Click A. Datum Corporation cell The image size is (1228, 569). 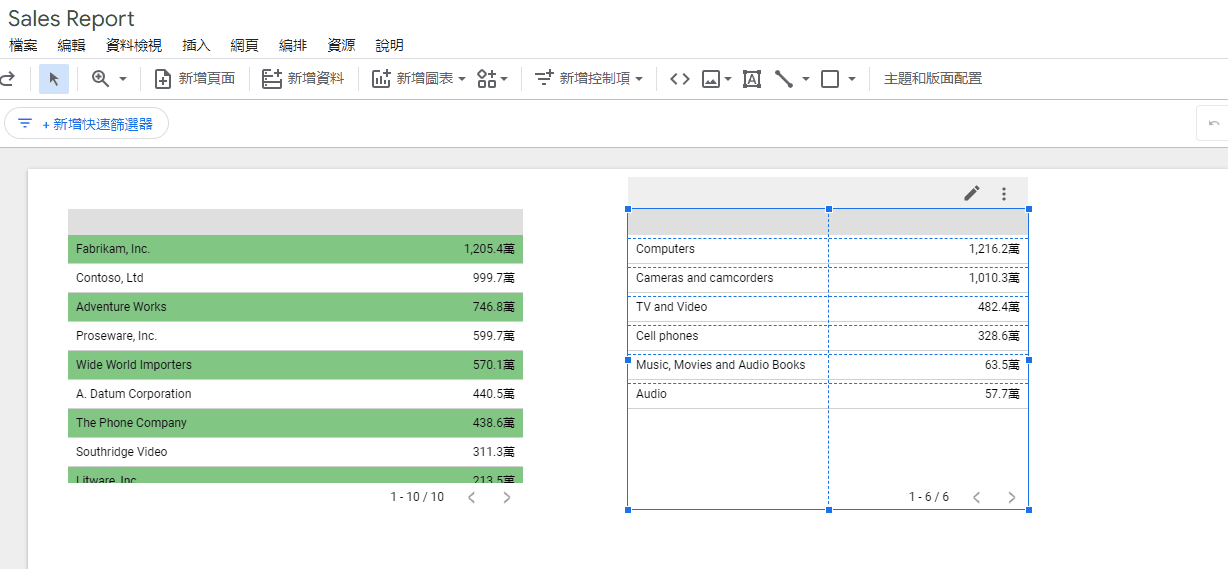(x=133, y=394)
